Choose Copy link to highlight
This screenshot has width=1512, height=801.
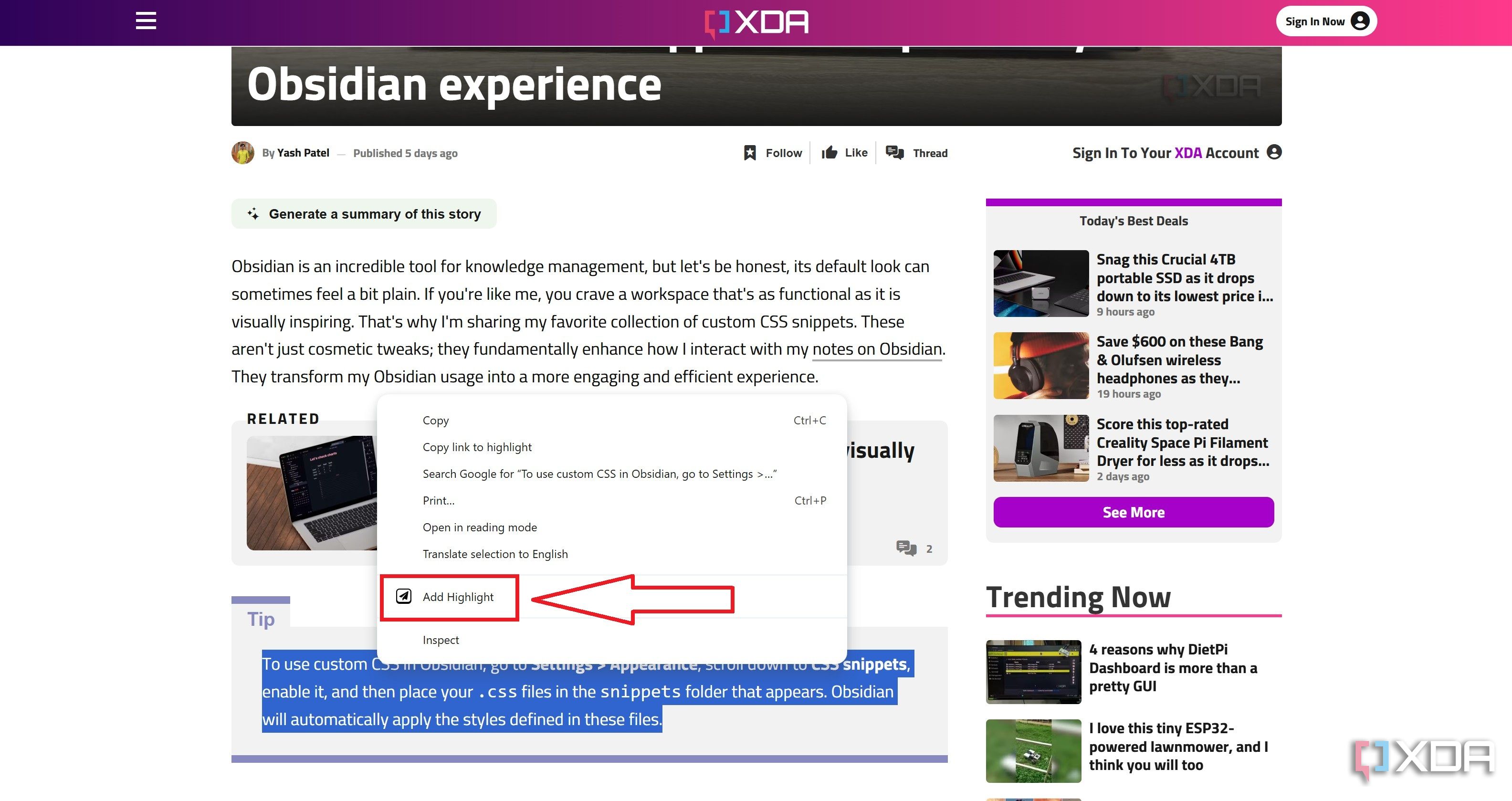[x=611, y=447]
